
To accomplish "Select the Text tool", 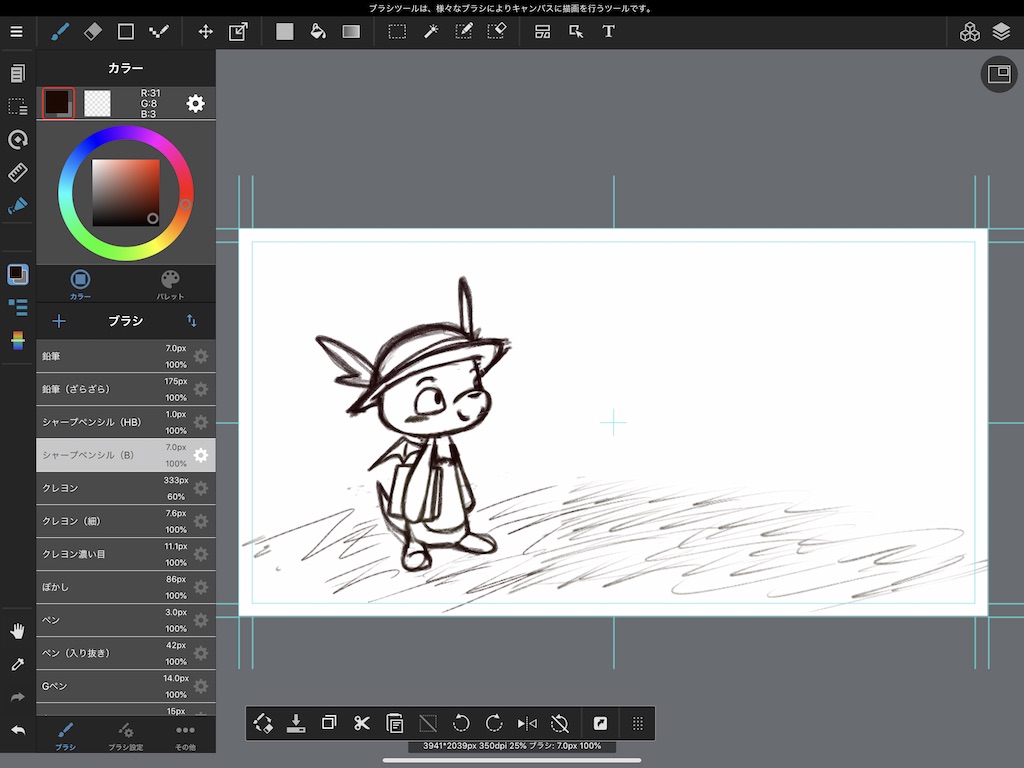I will click(608, 31).
